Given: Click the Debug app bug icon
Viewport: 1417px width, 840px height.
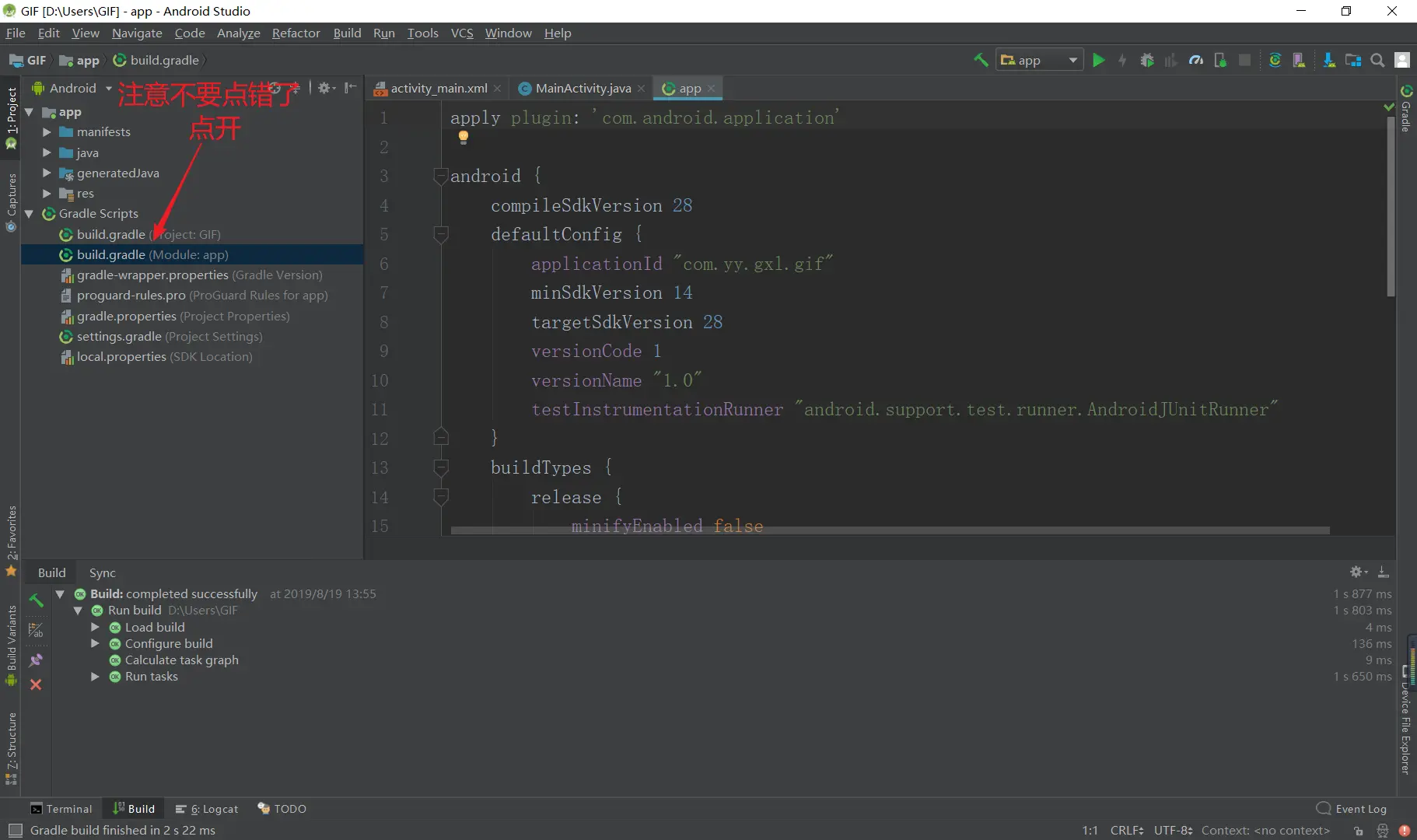Looking at the screenshot, I should (x=1146, y=61).
